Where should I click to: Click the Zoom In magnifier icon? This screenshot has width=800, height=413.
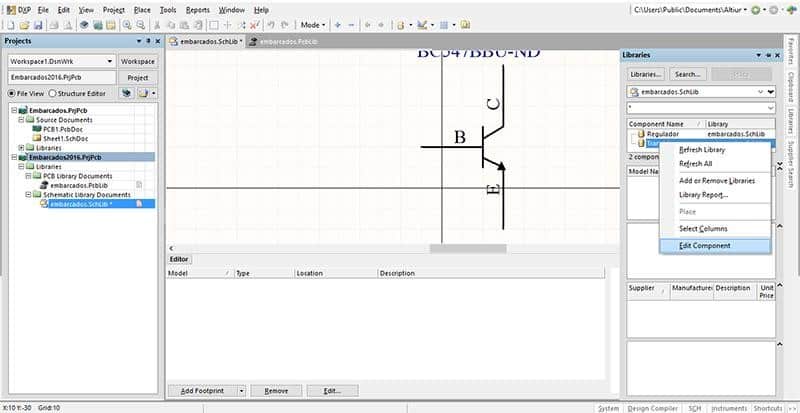[x=127, y=24]
